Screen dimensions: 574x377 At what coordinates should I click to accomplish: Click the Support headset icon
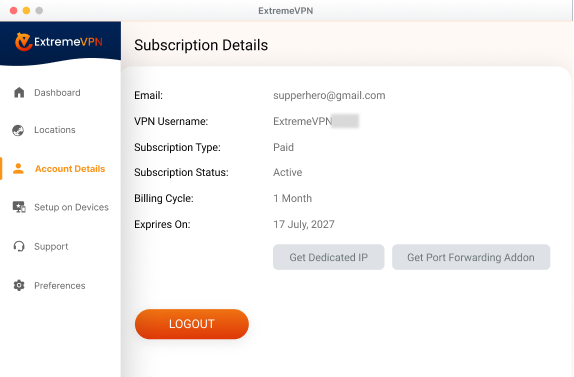[x=19, y=246]
